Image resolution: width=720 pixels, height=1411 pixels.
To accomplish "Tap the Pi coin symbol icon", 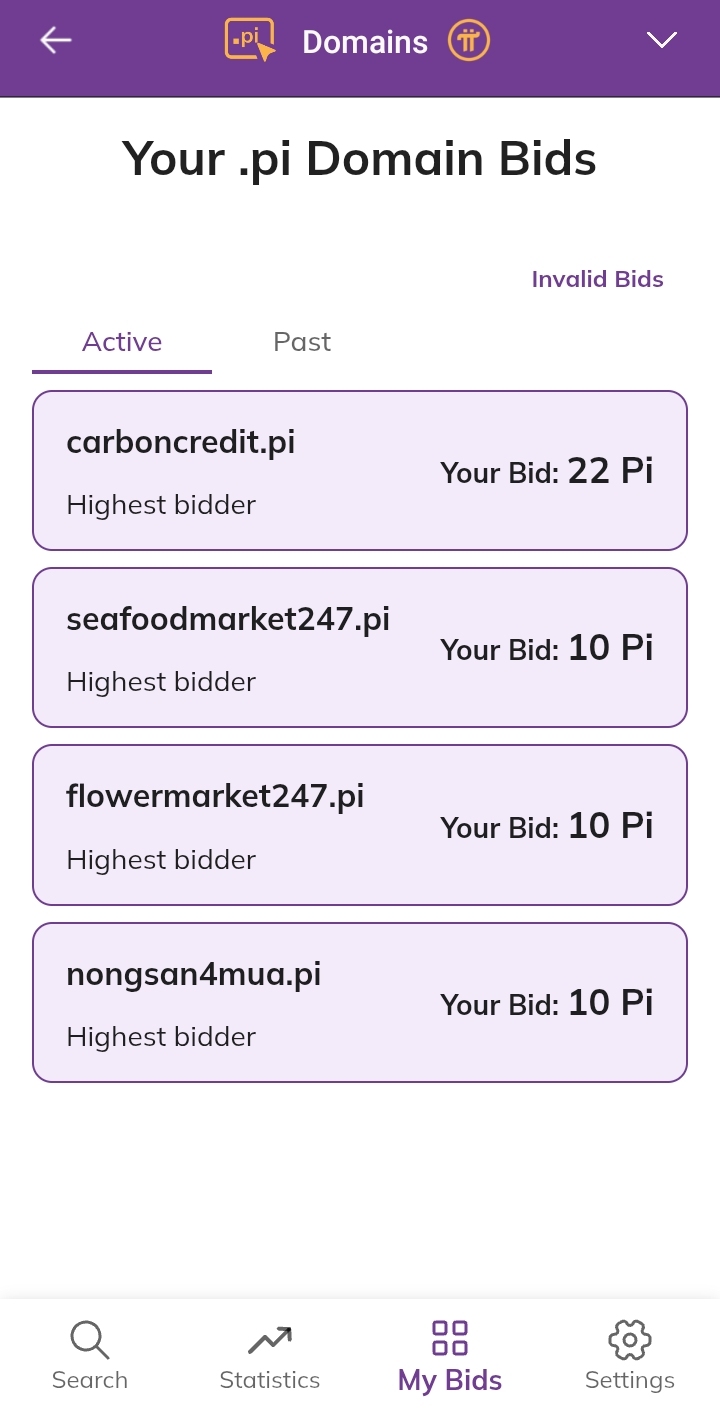I will click(469, 41).
